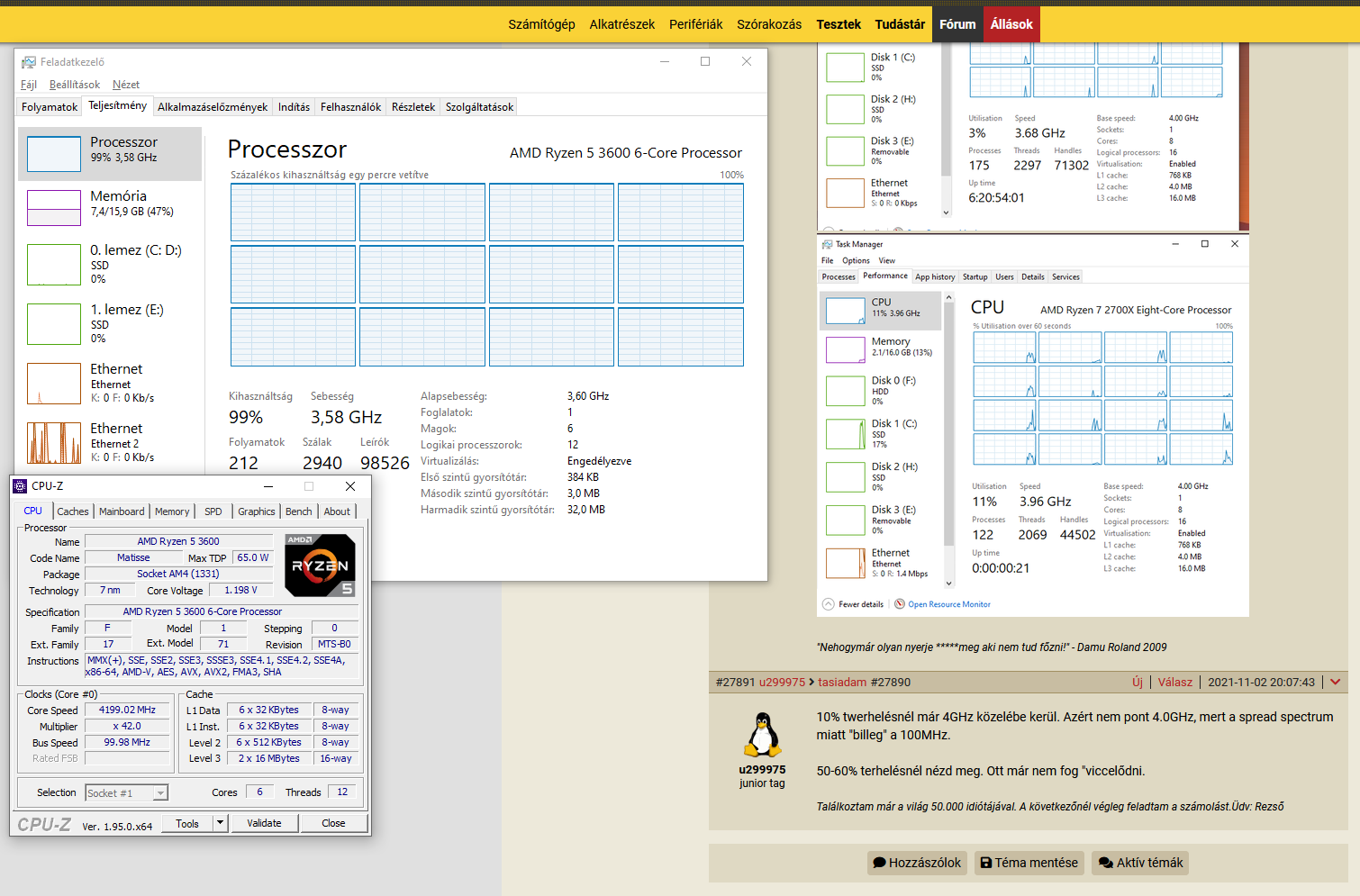The image size is (1360, 896).
Task: Switch to the Szolgáltatások tab
Action: pyautogui.click(x=479, y=107)
